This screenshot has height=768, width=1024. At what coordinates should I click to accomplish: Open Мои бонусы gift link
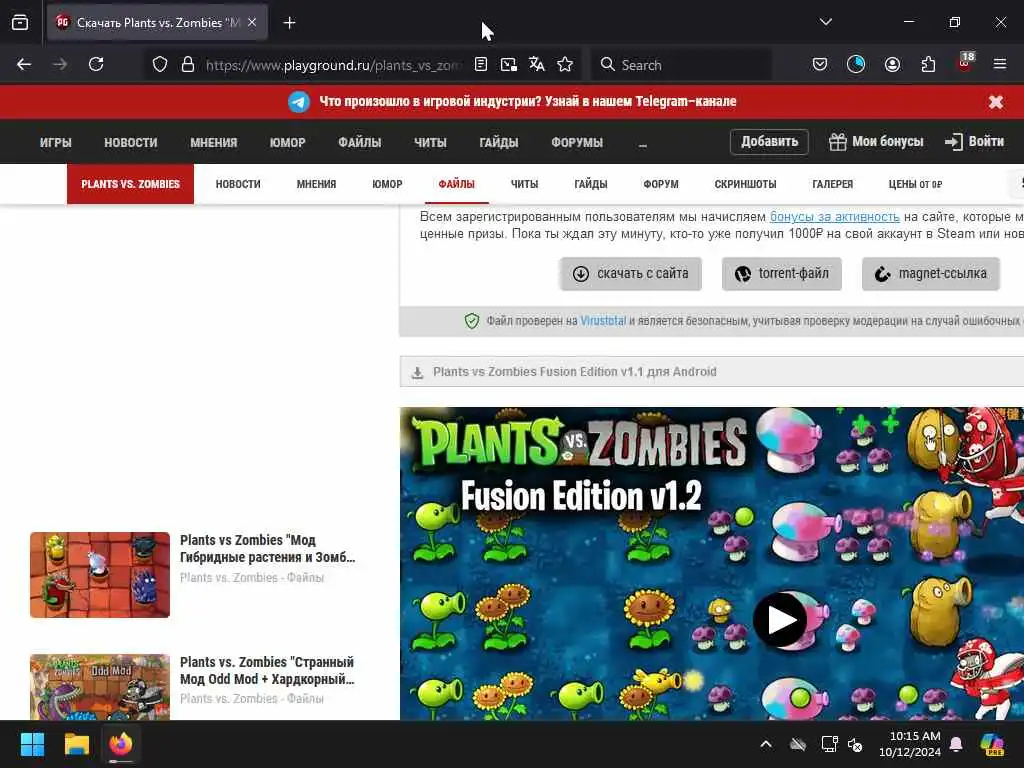click(x=876, y=142)
